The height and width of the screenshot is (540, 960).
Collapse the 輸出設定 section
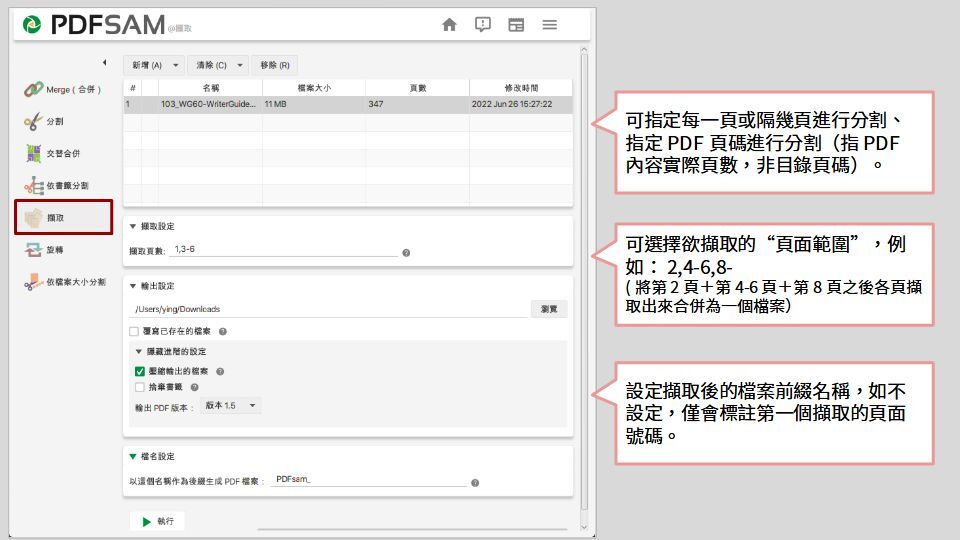pos(133,286)
